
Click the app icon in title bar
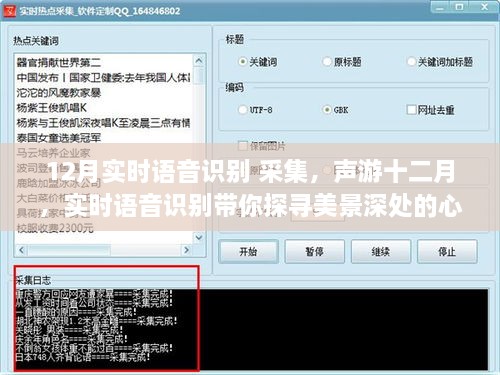(x=10, y=11)
